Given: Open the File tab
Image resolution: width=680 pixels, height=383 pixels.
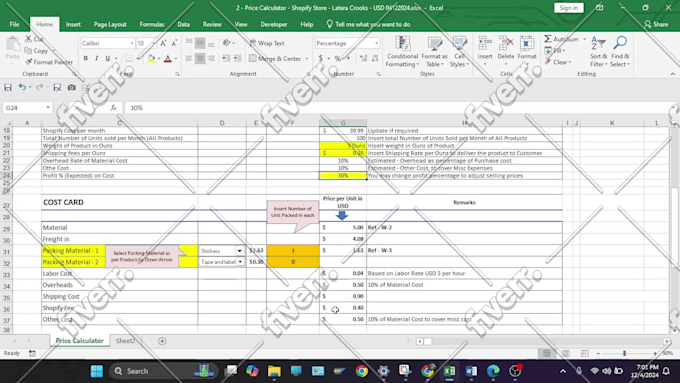Looking at the screenshot, I should pos(14,24).
